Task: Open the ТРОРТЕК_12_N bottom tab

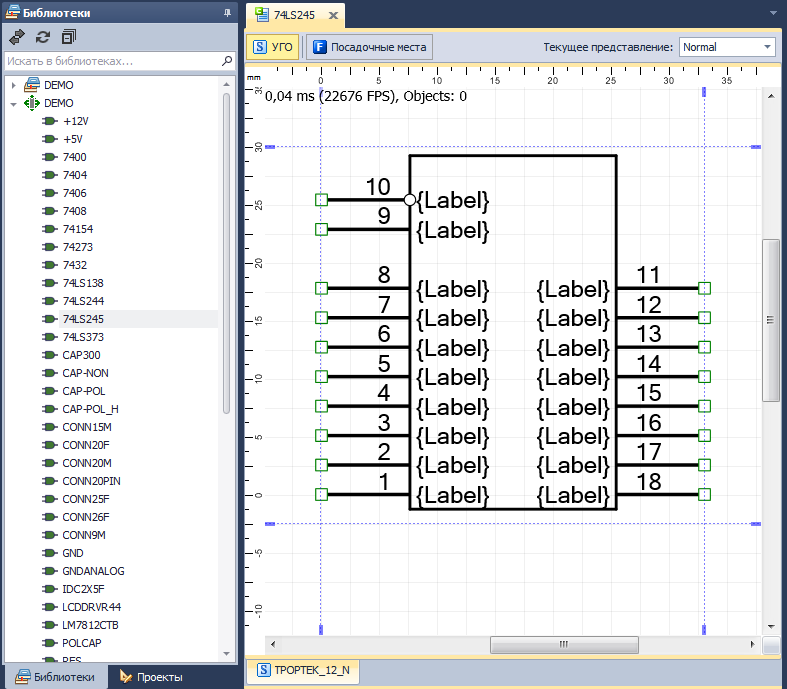Action: click(x=304, y=671)
